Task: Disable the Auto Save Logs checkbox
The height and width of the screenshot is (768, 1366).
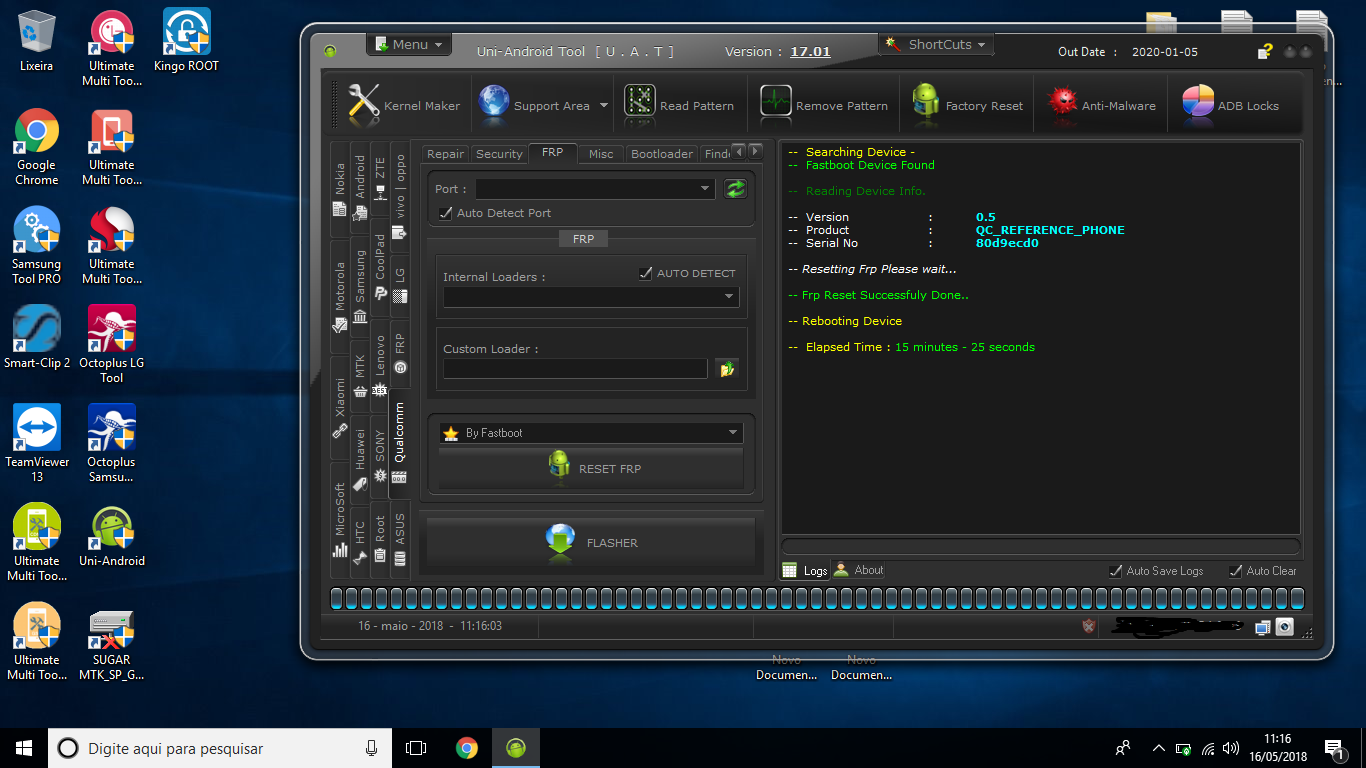Action: coord(1116,571)
